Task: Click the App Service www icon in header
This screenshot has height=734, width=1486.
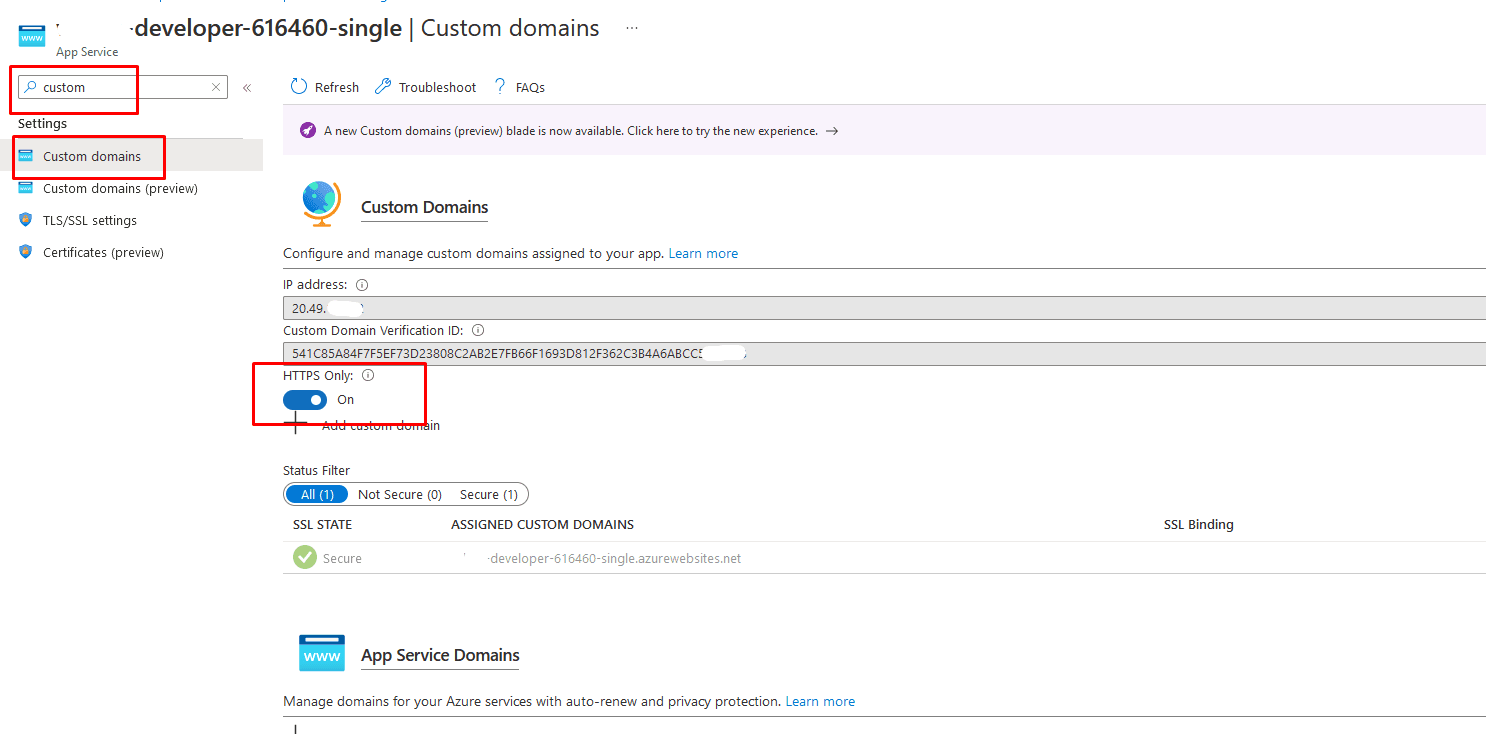Action: 32,36
